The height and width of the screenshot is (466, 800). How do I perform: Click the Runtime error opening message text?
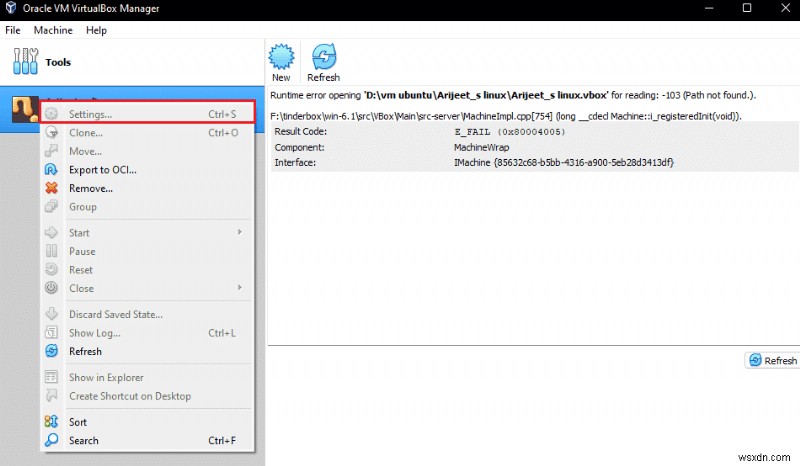(x=513, y=95)
